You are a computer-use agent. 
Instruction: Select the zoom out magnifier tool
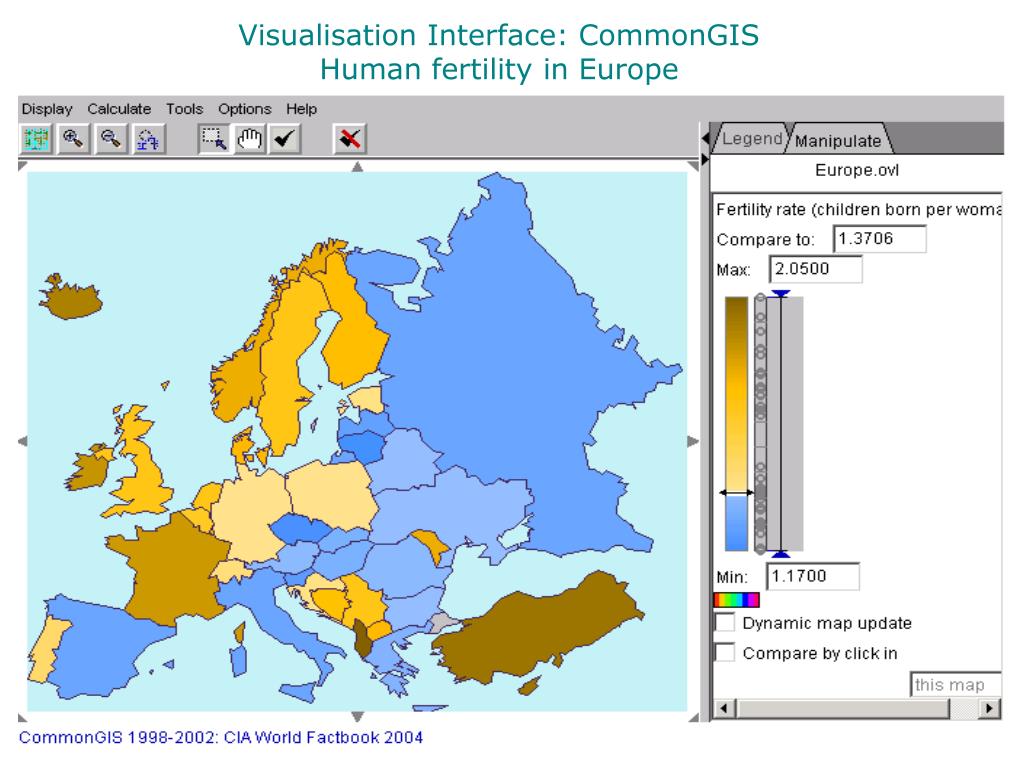pyautogui.click(x=111, y=138)
